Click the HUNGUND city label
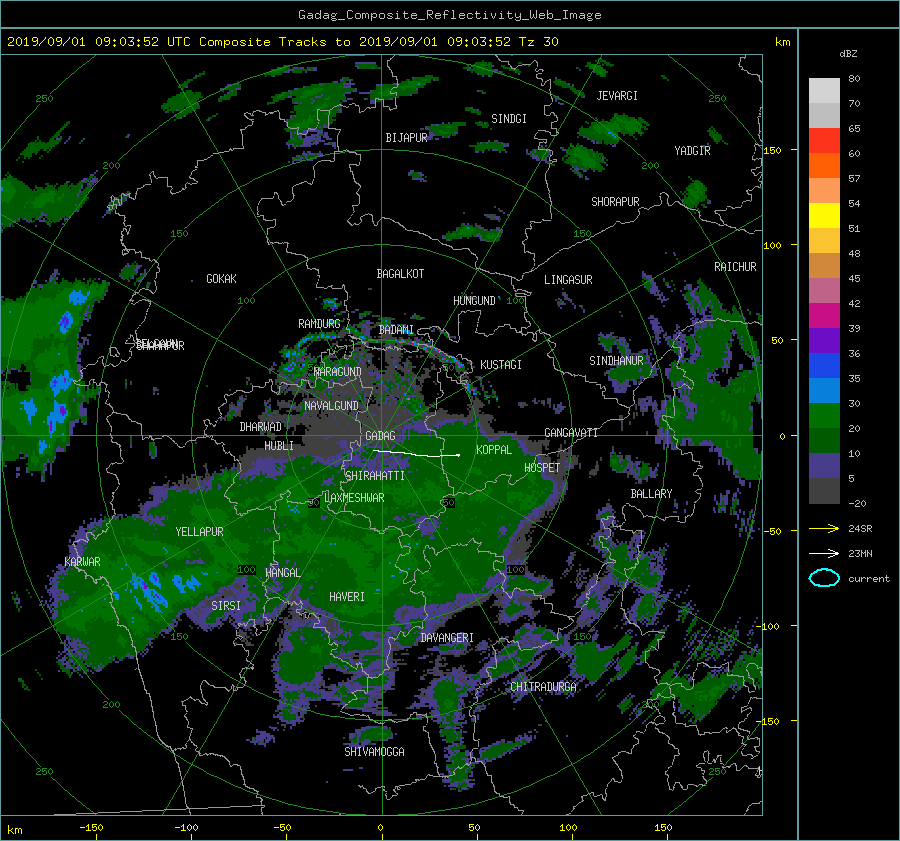Screen dimensions: 900x841 (474, 301)
